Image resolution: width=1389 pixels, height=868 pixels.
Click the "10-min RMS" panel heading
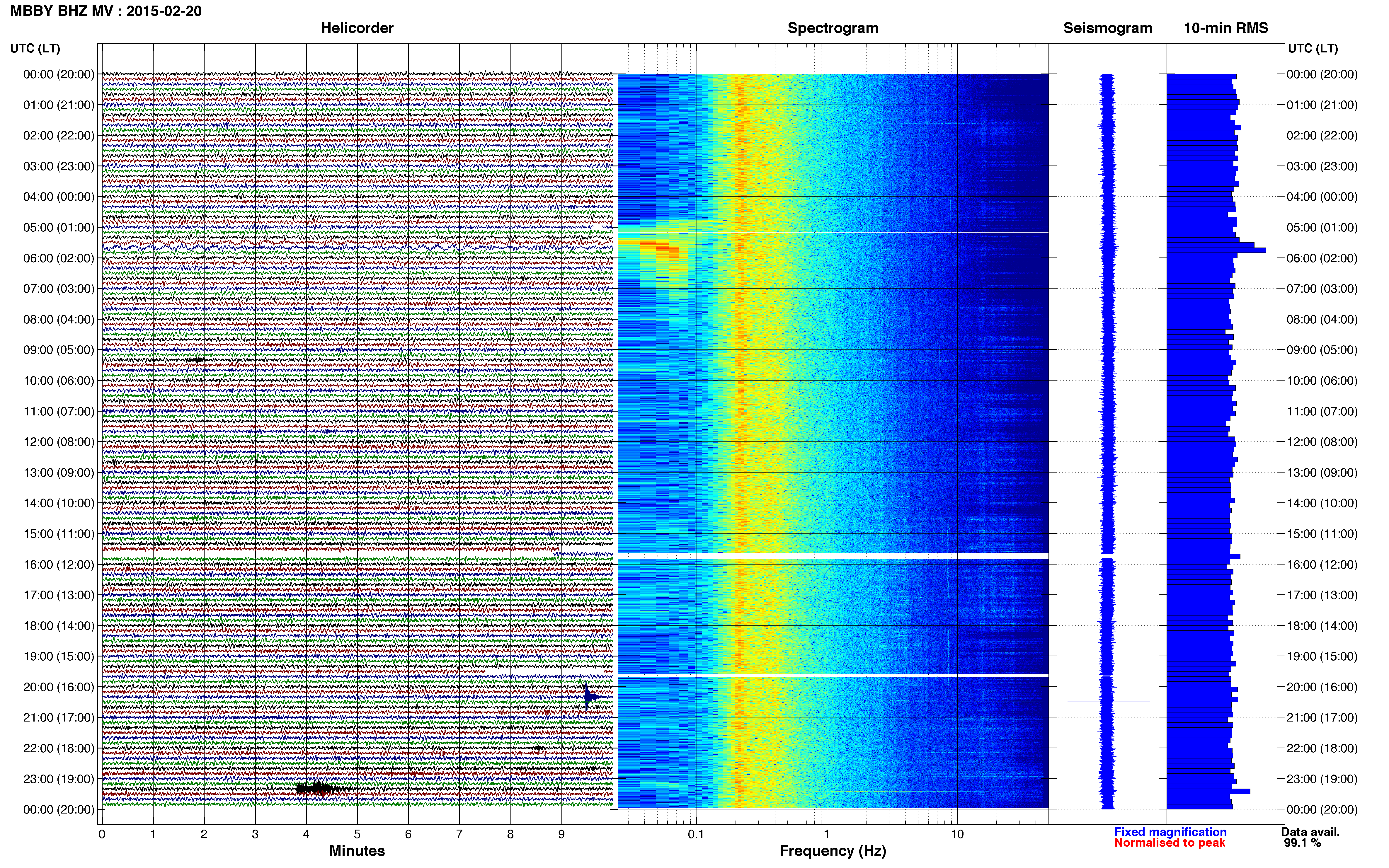pyautogui.click(x=1226, y=28)
